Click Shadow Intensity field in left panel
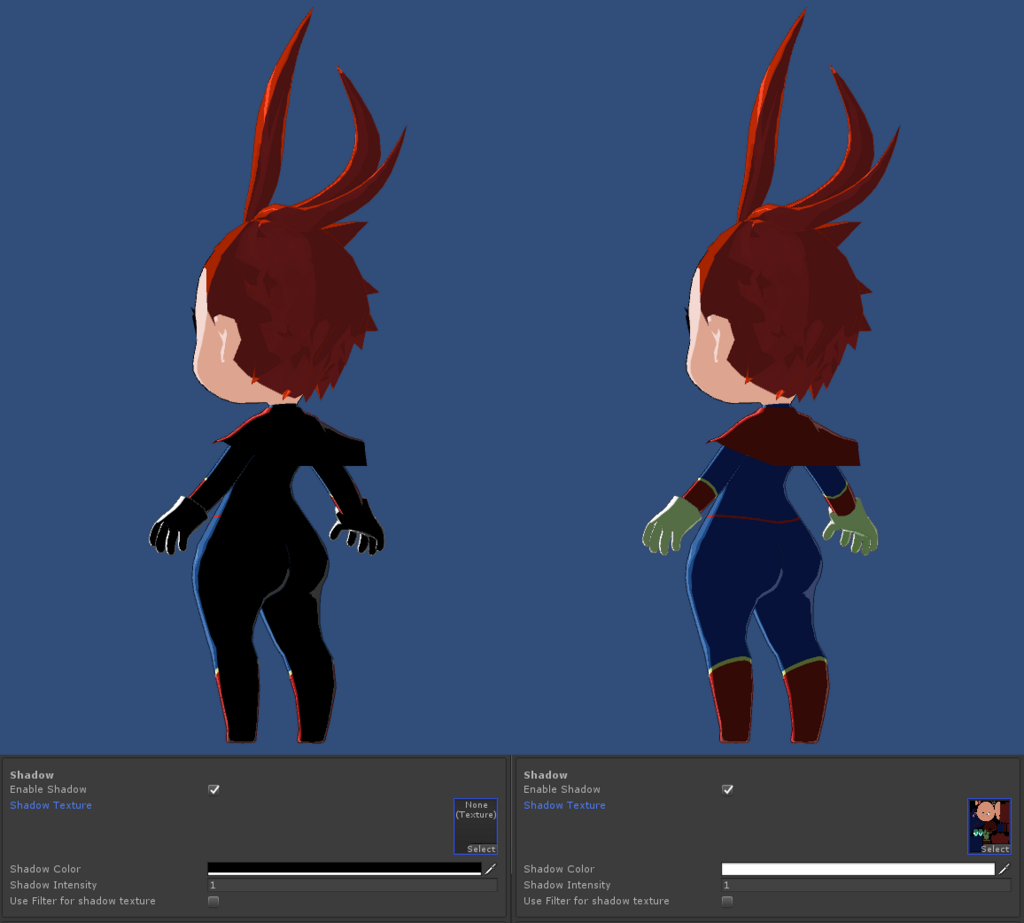Image resolution: width=1024 pixels, height=923 pixels. pos(353,885)
